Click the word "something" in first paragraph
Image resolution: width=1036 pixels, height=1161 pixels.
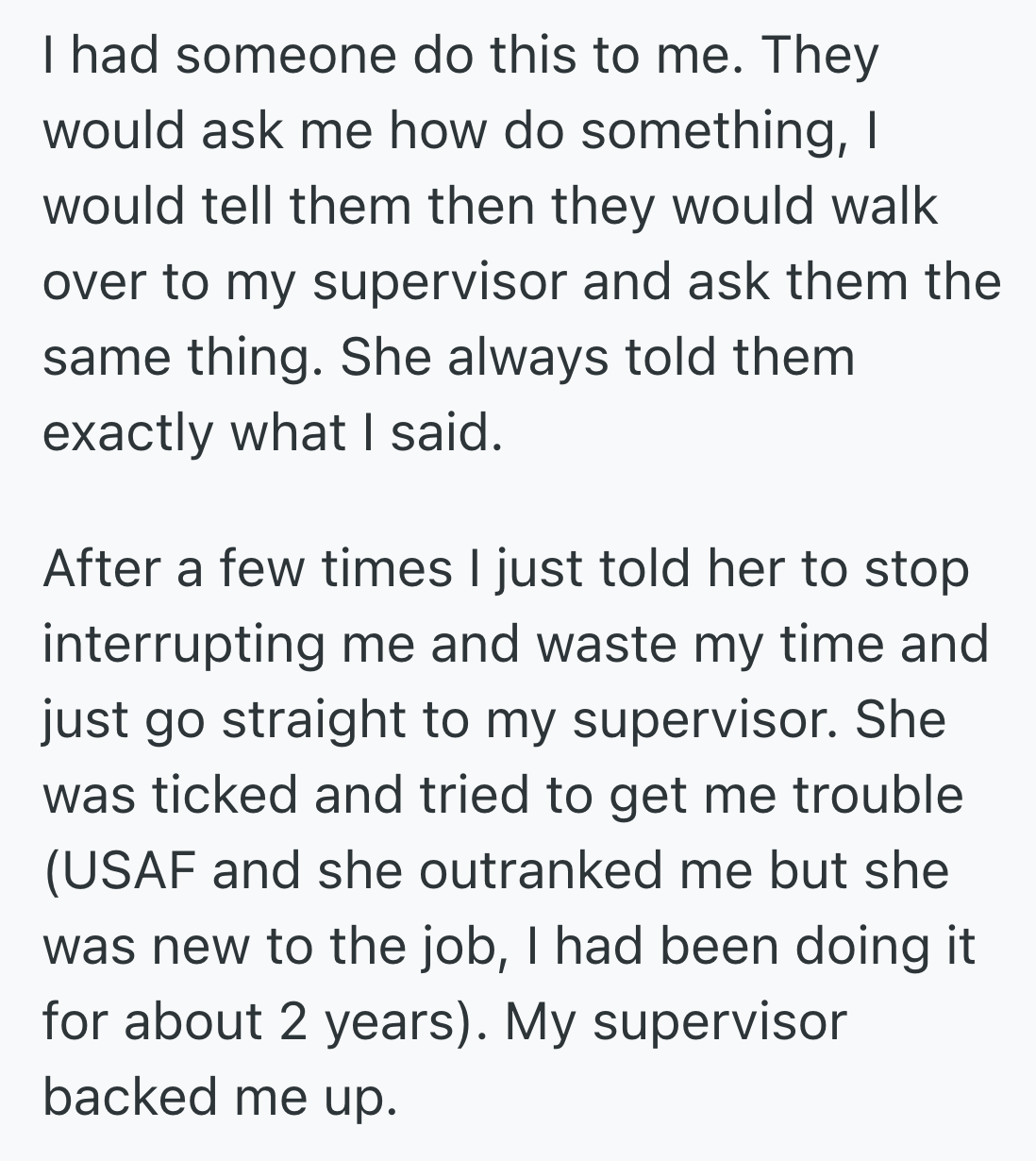[x=711, y=131]
